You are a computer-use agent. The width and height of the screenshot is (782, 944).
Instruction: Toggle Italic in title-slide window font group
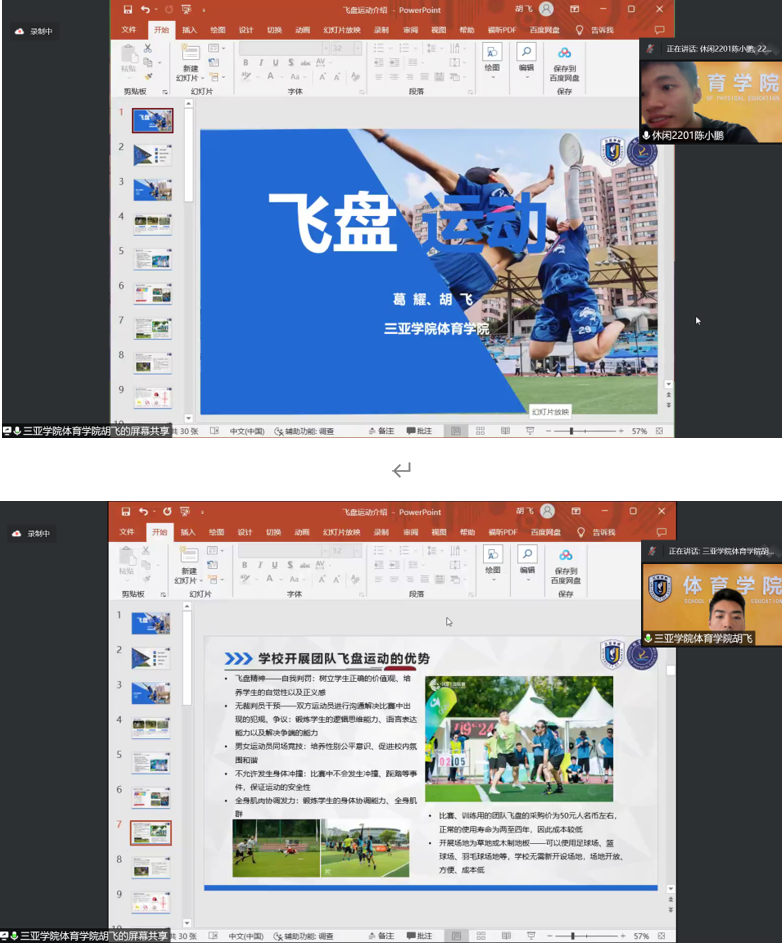tap(261, 63)
